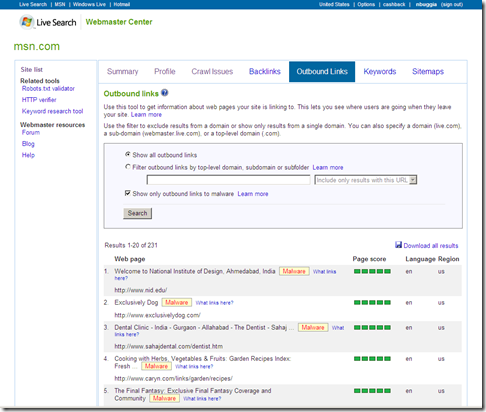Click page score bar for nid.edu
The image size is (486, 412).
(372, 271)
